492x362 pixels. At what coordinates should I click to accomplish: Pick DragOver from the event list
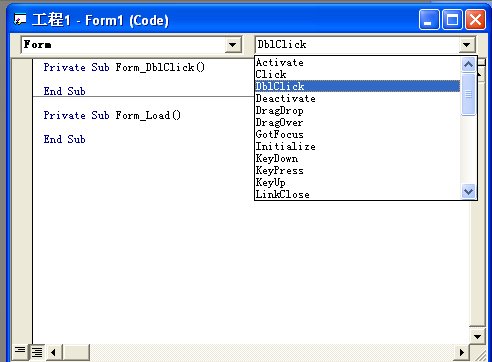point(357,122)
